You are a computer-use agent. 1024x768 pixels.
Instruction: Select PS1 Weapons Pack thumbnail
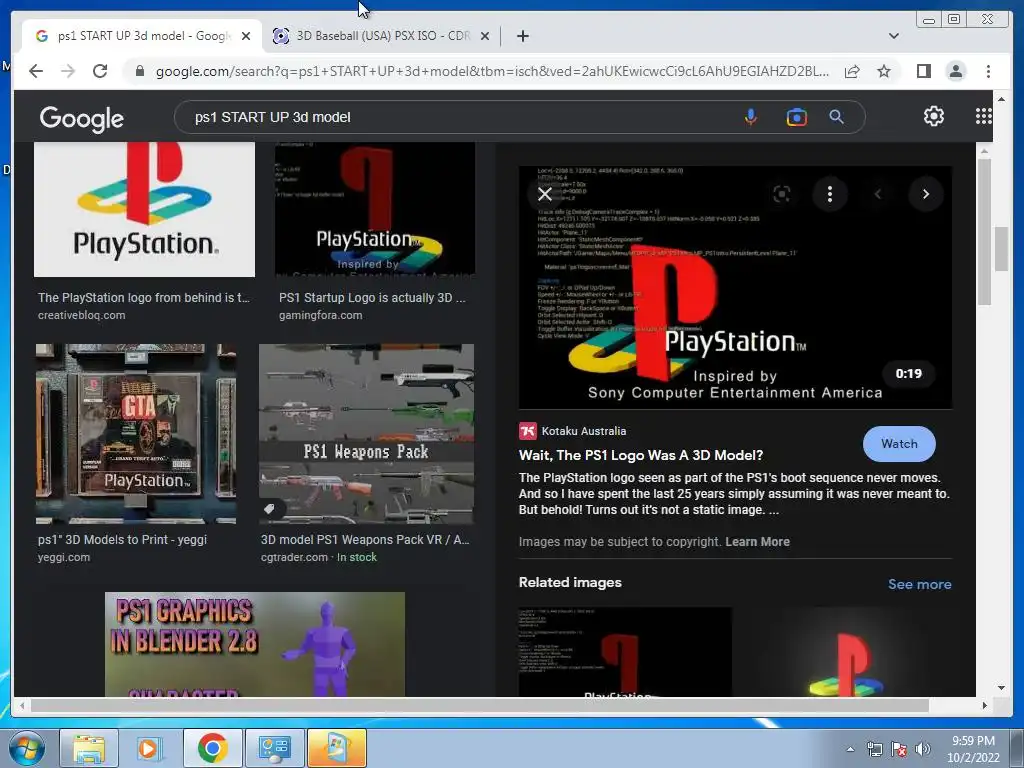366,434
